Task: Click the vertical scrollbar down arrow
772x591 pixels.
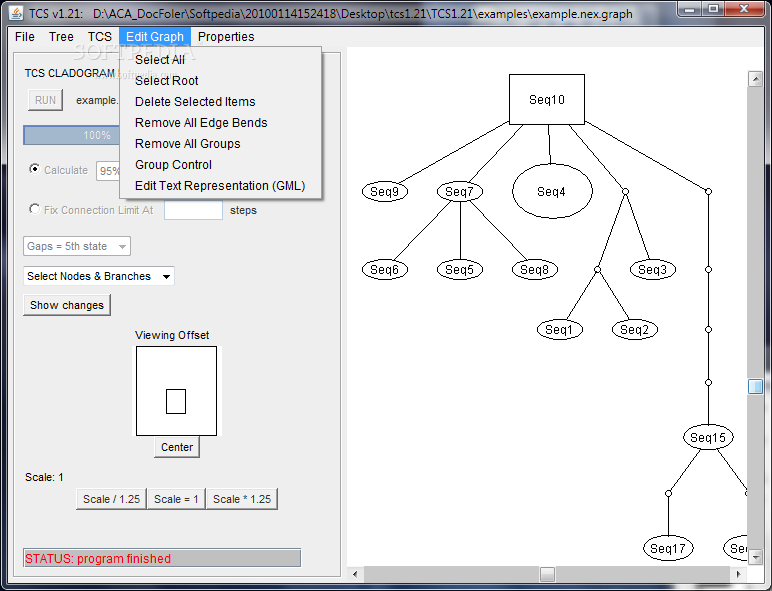Action: click(755, 558)
